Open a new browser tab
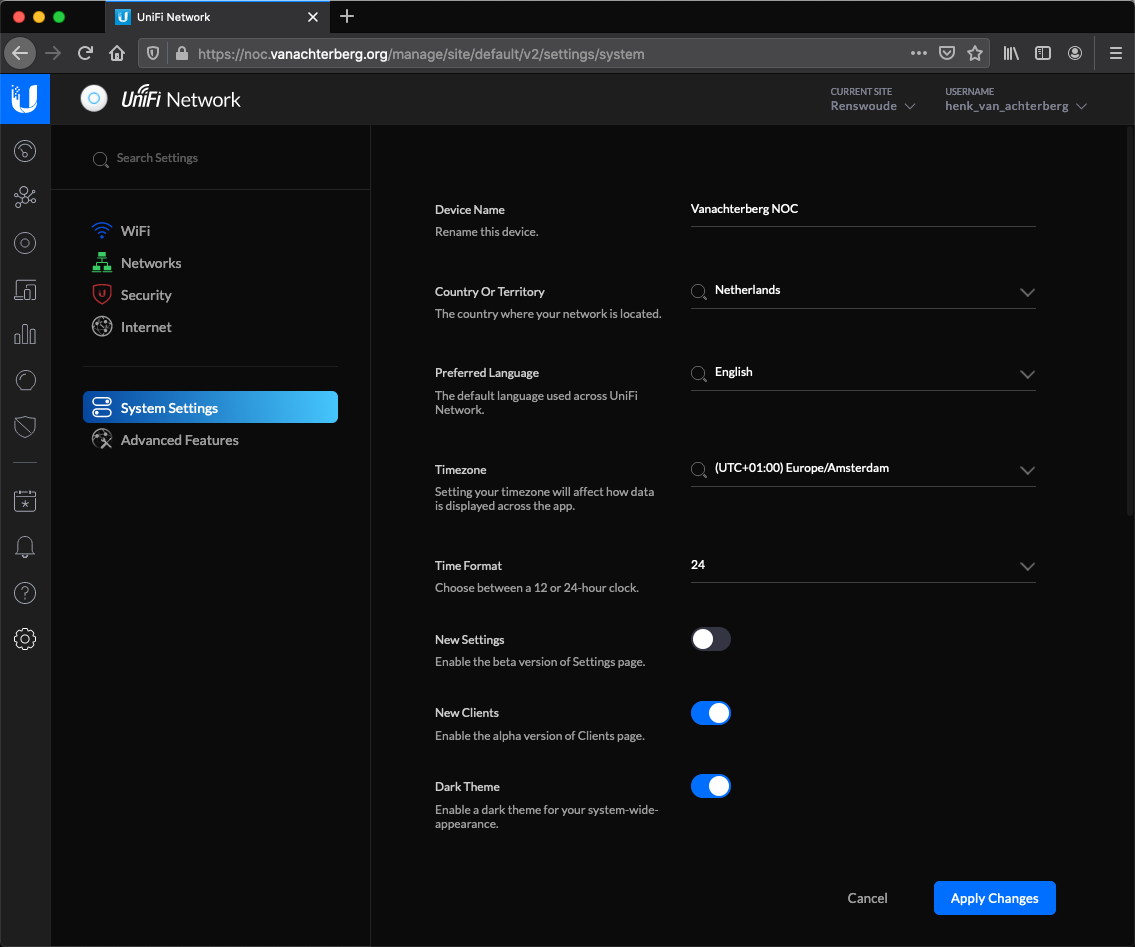 [347, 17]
